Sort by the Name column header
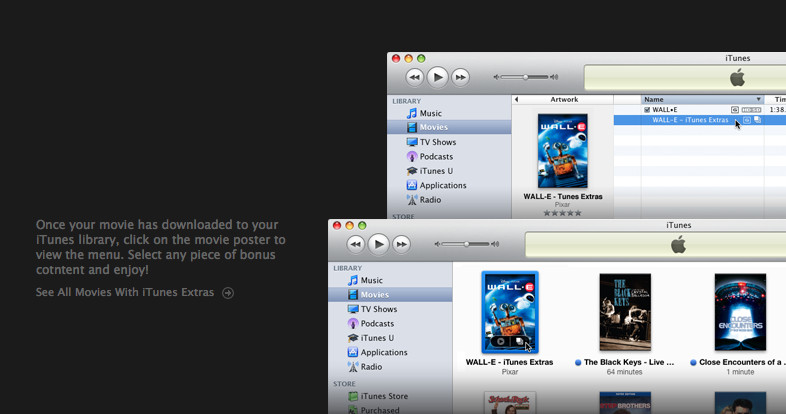 pos(702,99)
